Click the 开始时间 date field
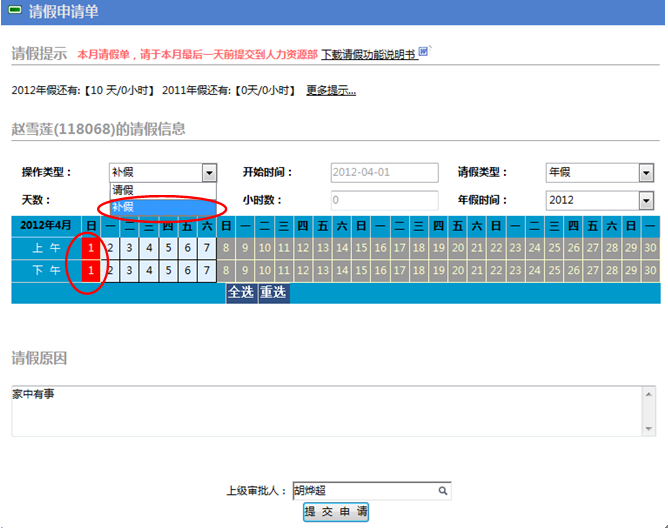This screenshot has width=668, height=528. tap(384, 173)
